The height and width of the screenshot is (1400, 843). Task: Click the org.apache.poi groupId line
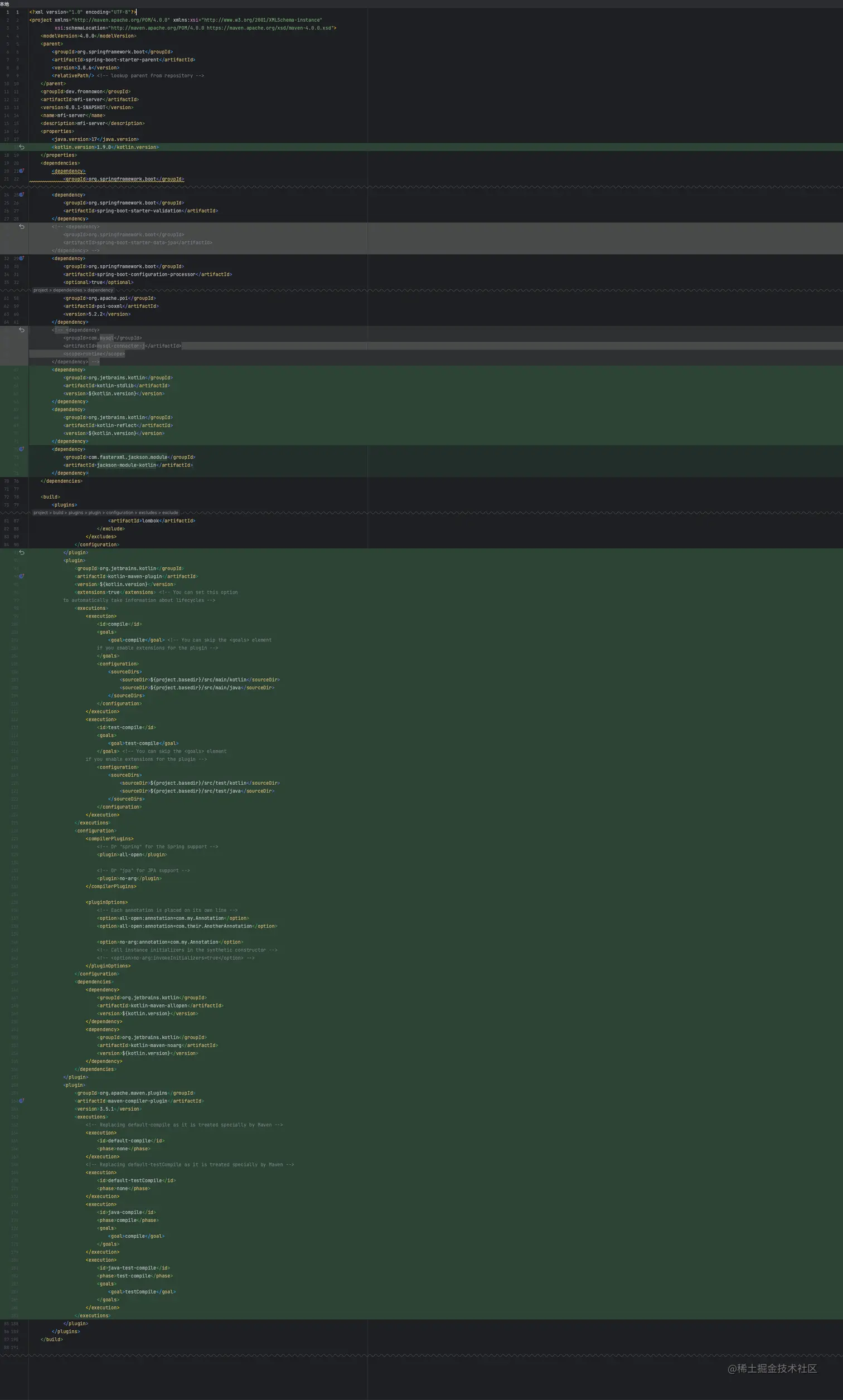tap(110, 298)
